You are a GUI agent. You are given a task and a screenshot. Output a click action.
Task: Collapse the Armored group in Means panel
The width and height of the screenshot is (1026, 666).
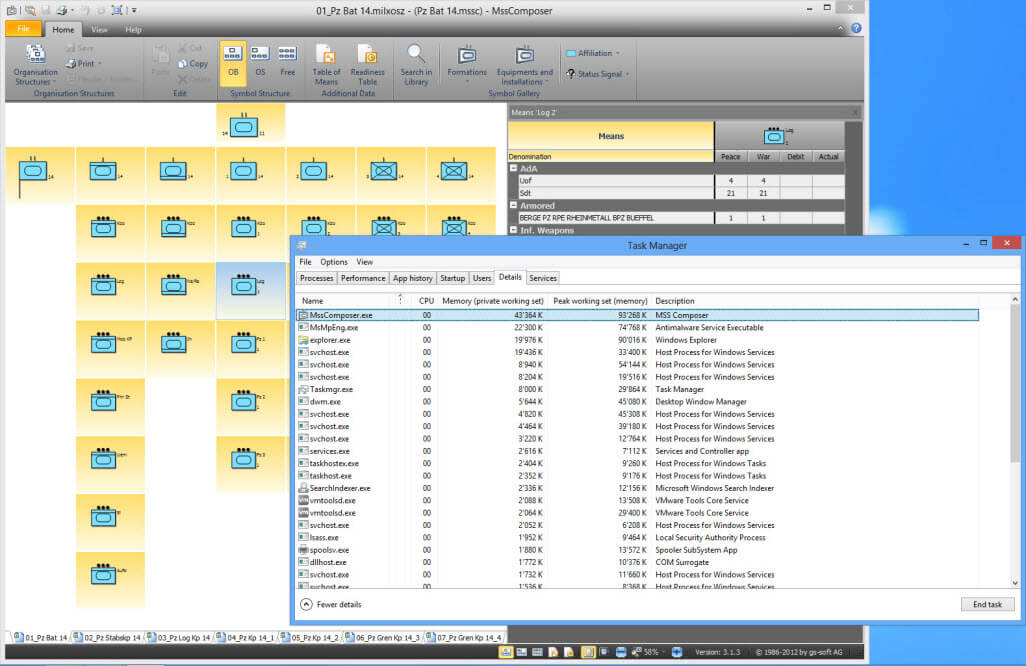click(514, 205)
